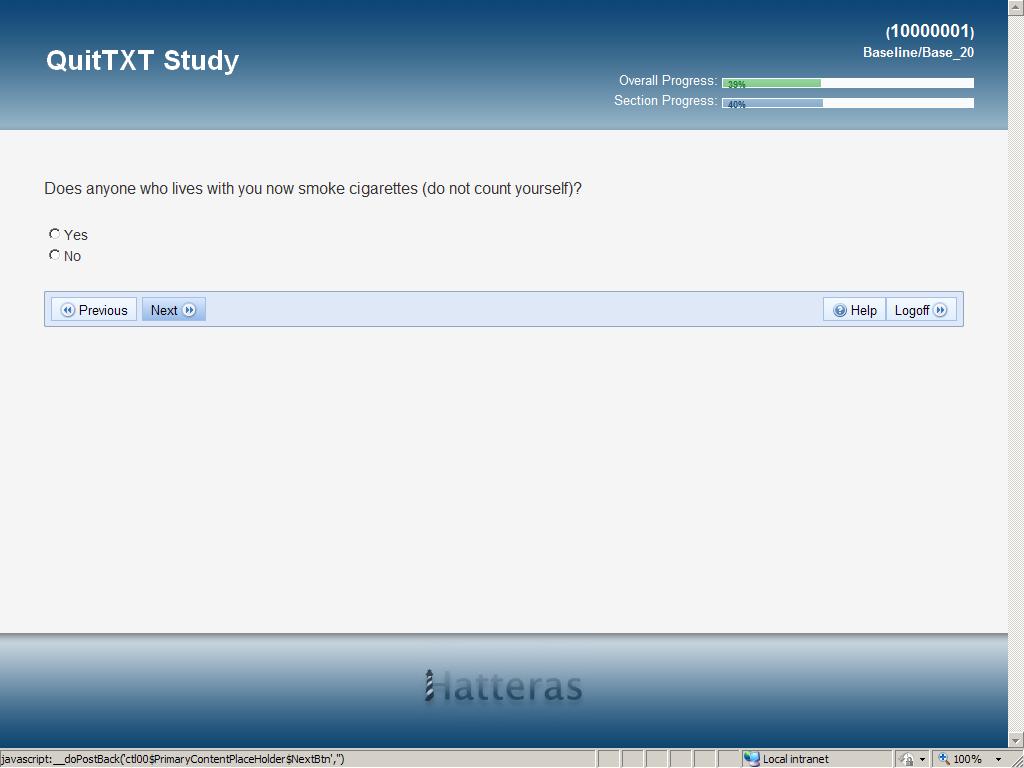Image resolution: width=1024 pixels, height=768 pixels.
Task: Select the No radio button
Action: click(x=54, y=255)
